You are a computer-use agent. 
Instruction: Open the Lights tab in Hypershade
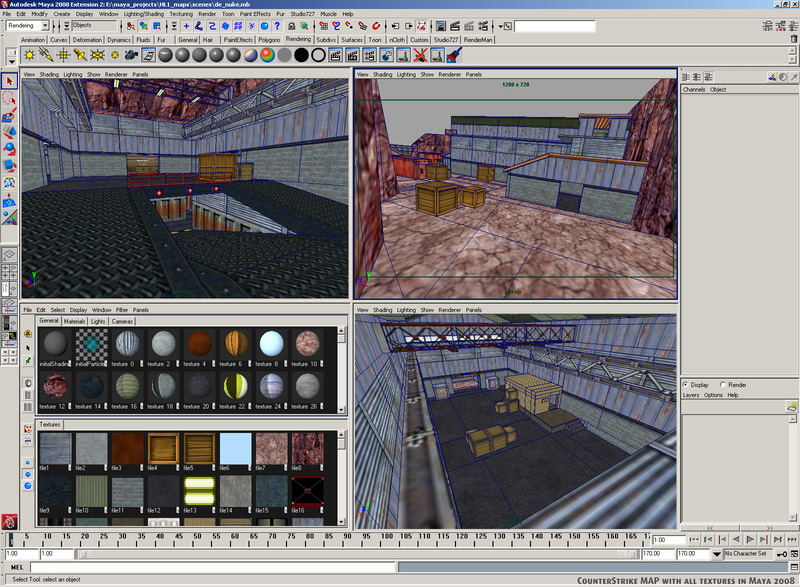98,321
